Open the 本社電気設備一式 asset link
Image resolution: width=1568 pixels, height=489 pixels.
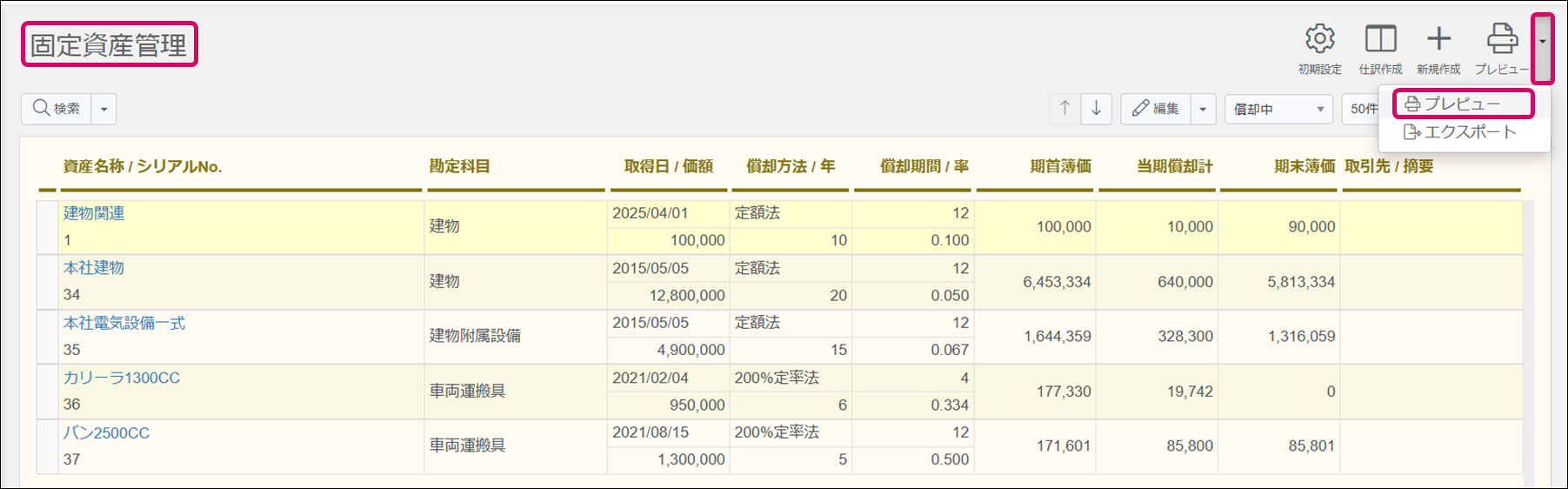pos(124,323)
